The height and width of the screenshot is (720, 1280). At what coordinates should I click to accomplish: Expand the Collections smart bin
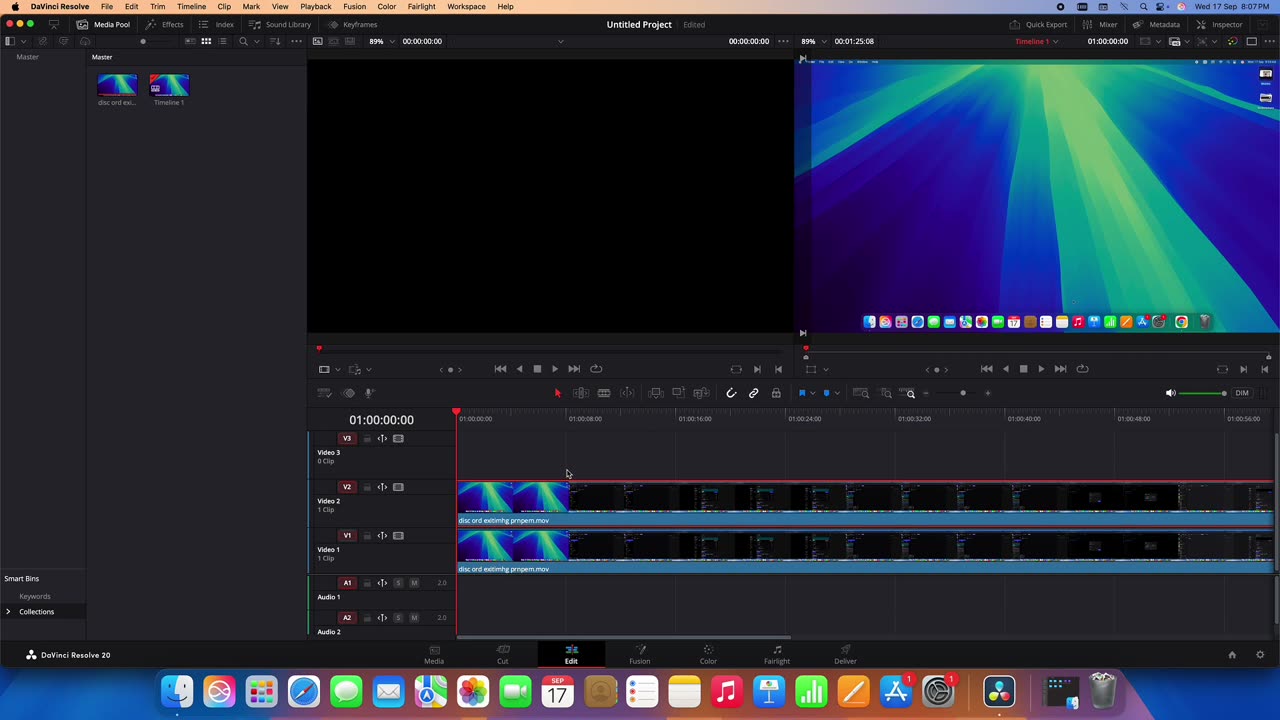tap(8, 611)
